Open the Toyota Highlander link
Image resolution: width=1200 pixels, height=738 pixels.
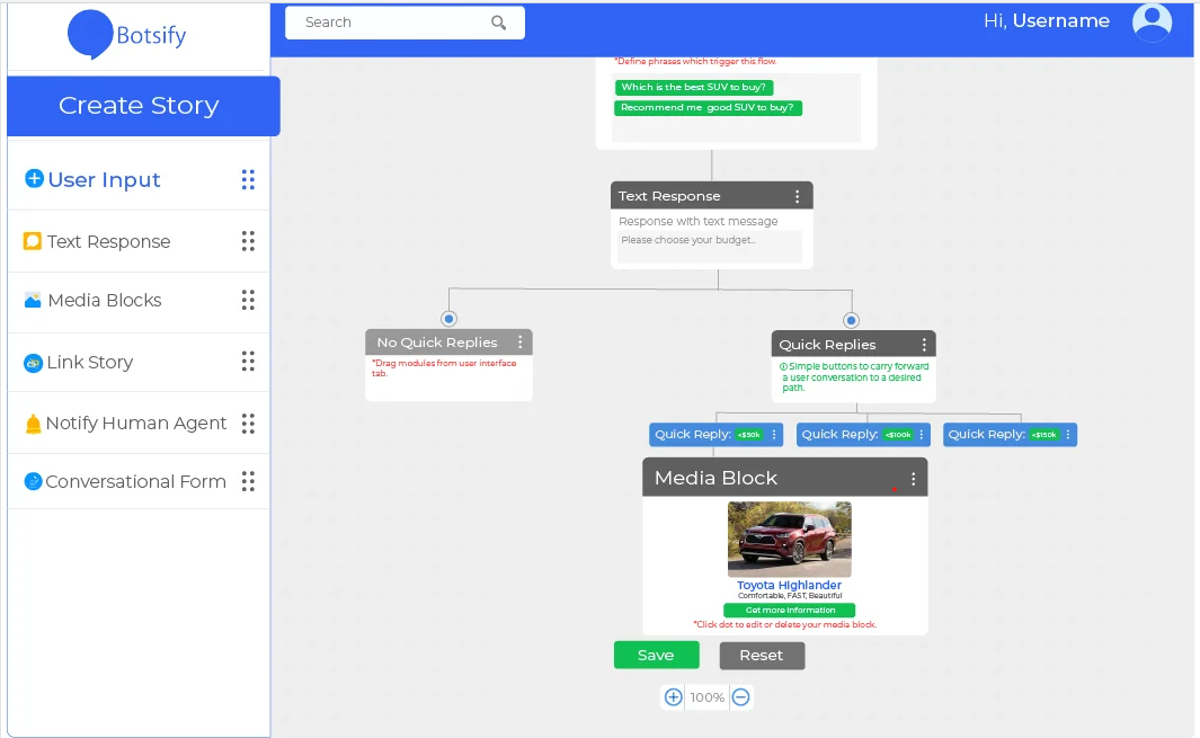click(x=789, y=584)
